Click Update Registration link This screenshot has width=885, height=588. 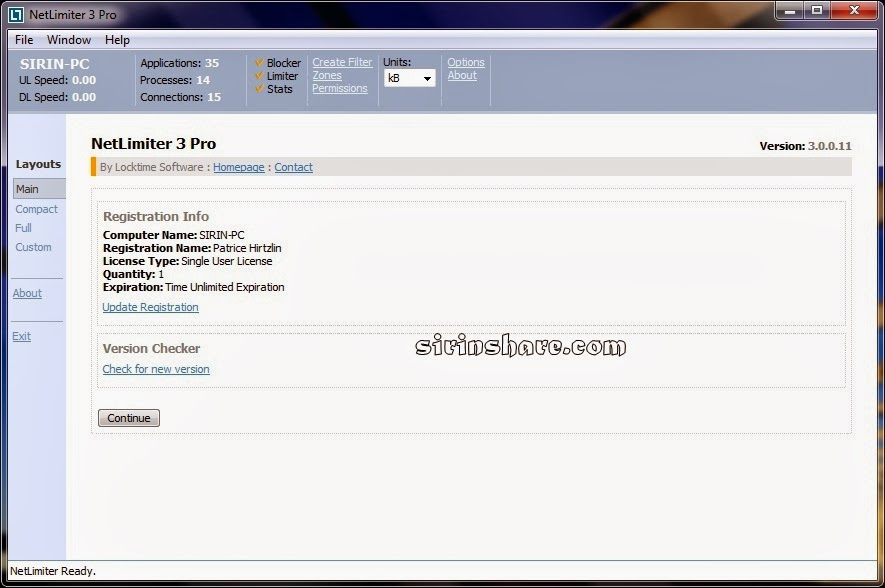click(151, 307)
